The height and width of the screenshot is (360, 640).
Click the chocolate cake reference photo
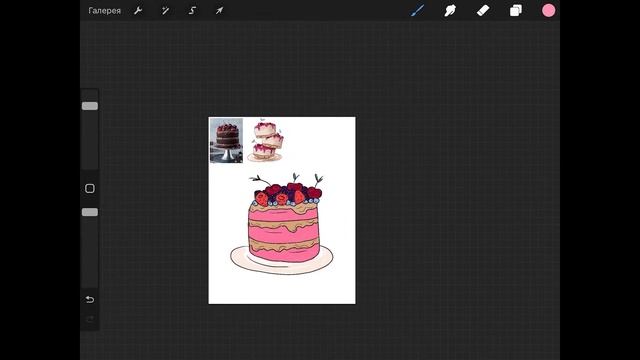coord(226,140)
